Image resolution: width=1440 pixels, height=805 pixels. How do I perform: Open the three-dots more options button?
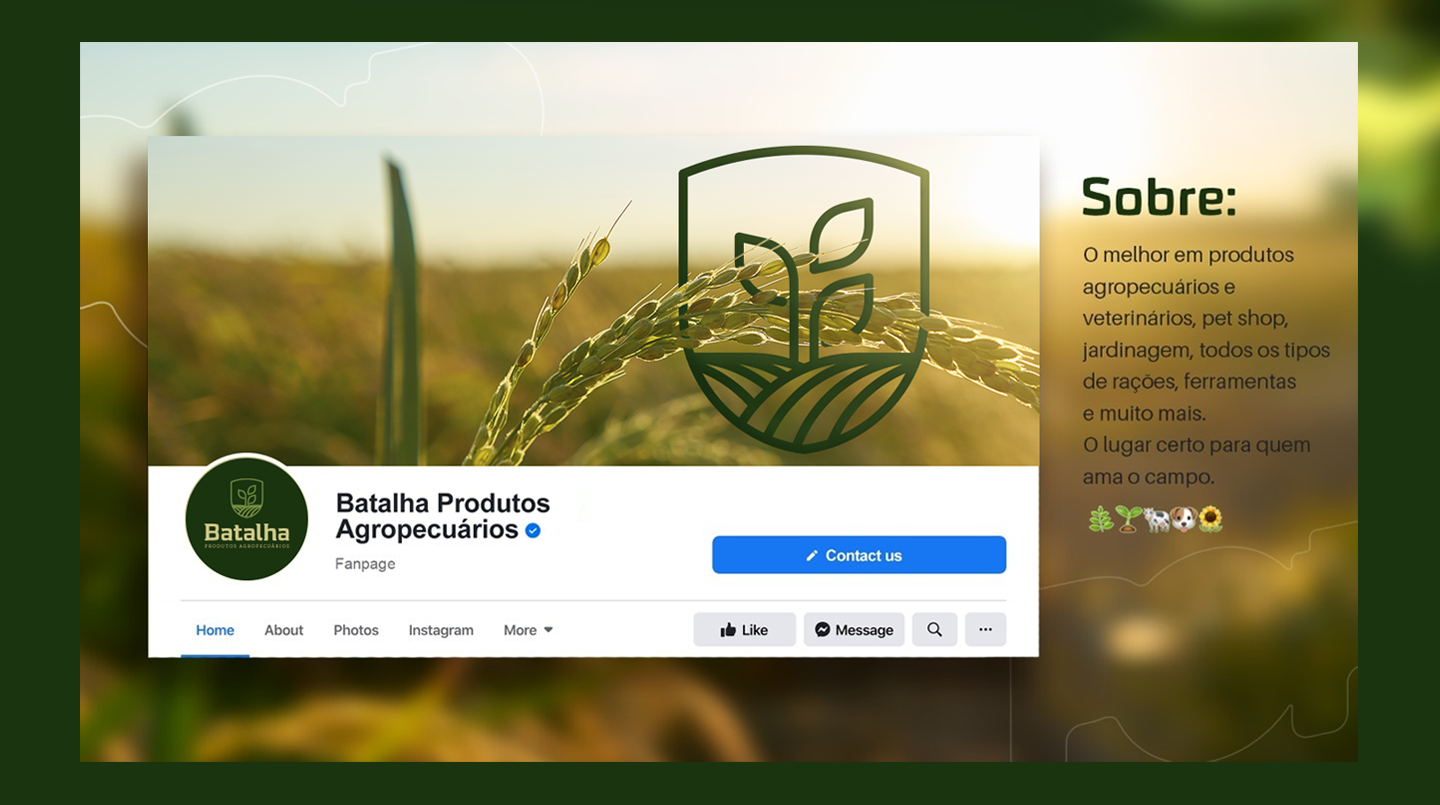pyautogui.click(x=985, y=630)
